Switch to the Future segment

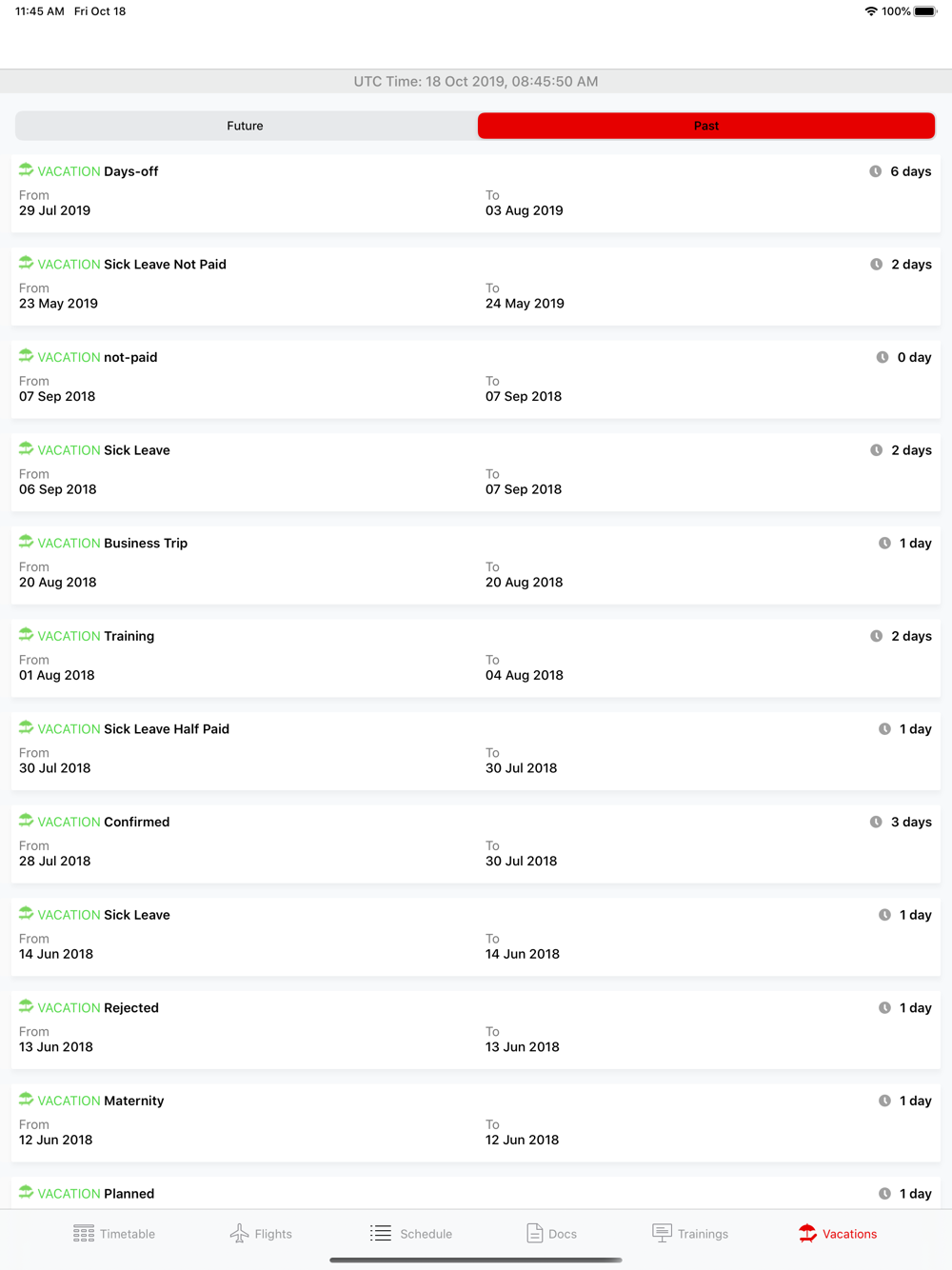[x=246, y=126]
